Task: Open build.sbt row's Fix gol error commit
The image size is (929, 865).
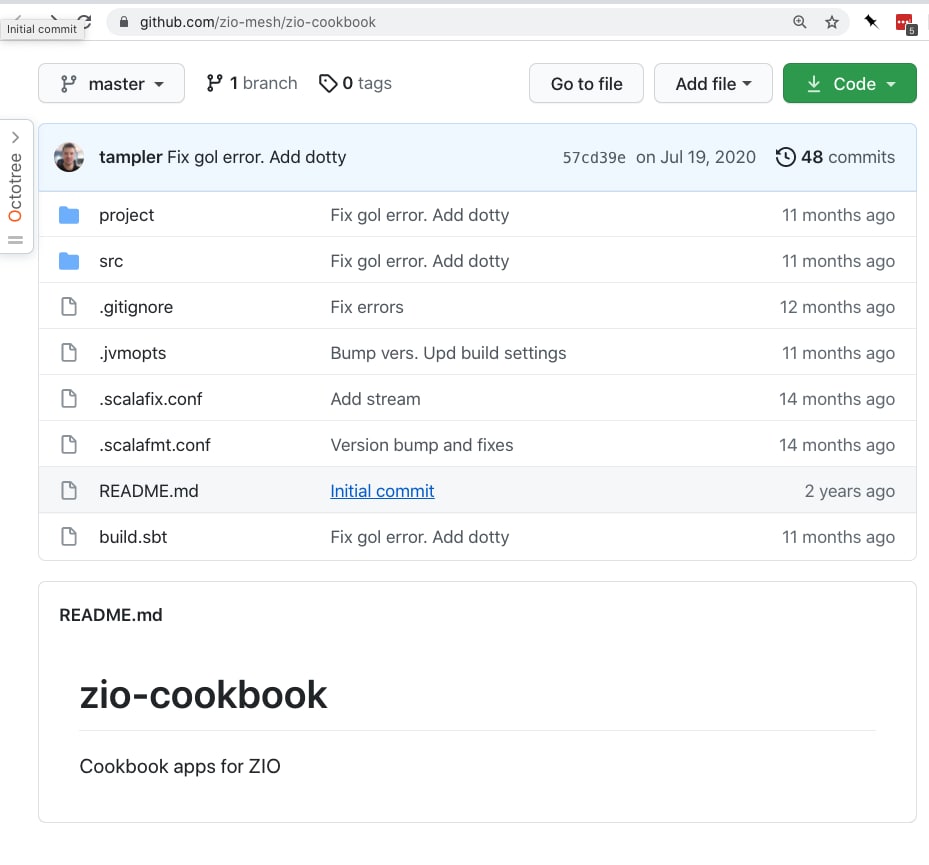Action: [x=419, y=537]
